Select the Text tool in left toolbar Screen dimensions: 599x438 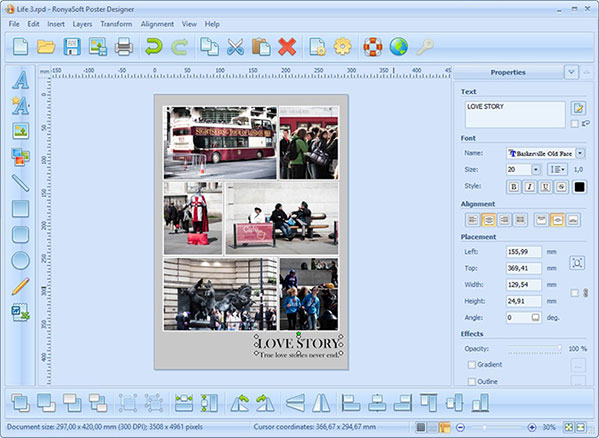(x=20, y=80)
